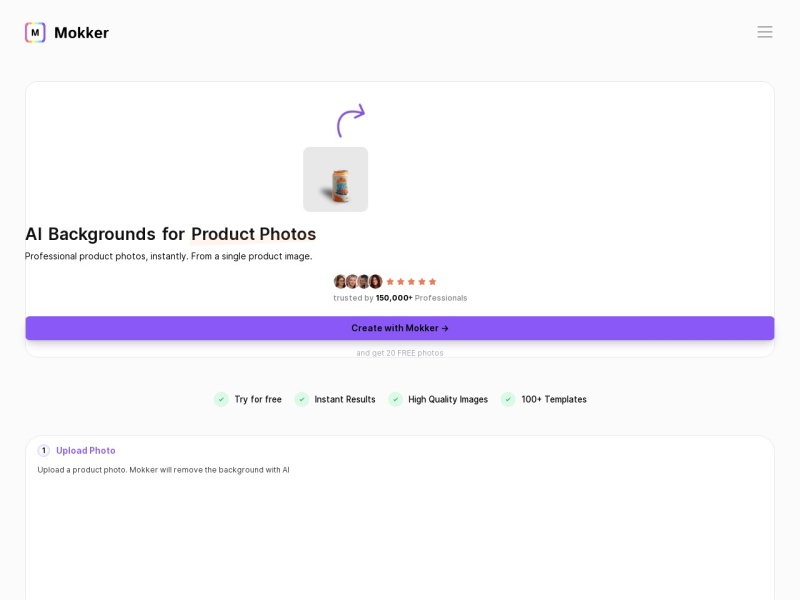Click the 'Instant Results' green checkmark
The width and height of the screenshot is (800, 600).
pos(302,399)
